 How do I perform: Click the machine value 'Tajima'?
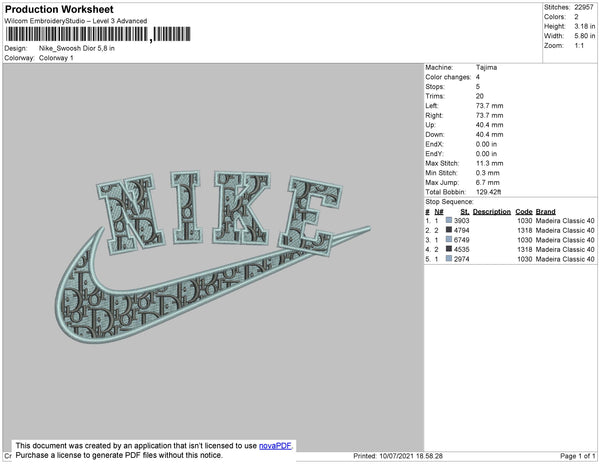click(x=486, y=67)
